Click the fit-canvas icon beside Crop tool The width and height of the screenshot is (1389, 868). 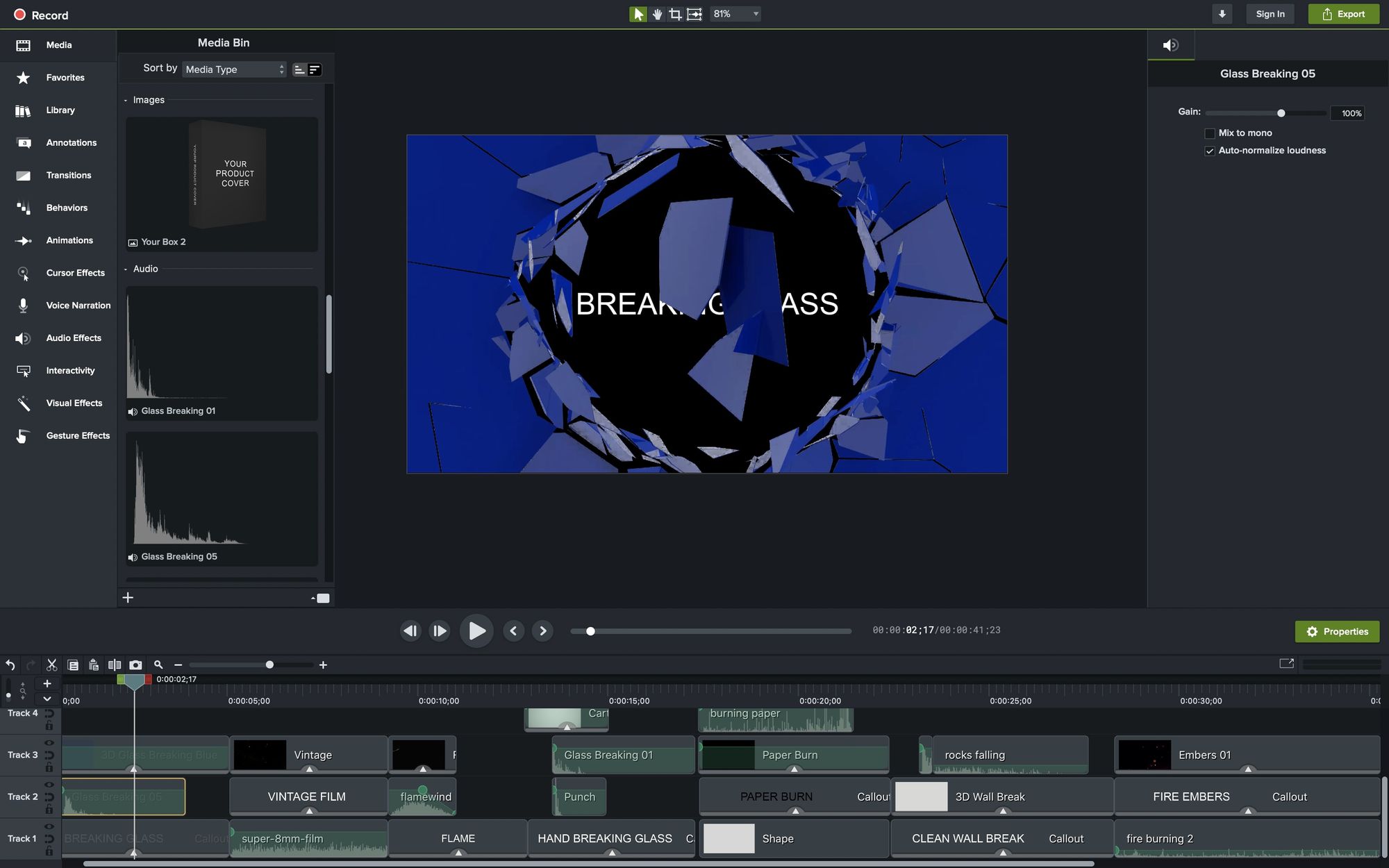(x=694, y=14)
